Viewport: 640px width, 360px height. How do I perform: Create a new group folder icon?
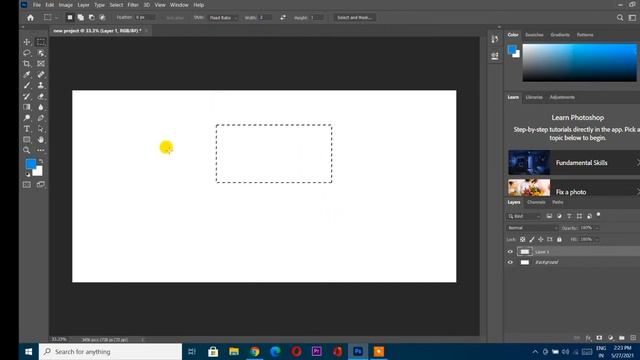click(x=622, y=338)
